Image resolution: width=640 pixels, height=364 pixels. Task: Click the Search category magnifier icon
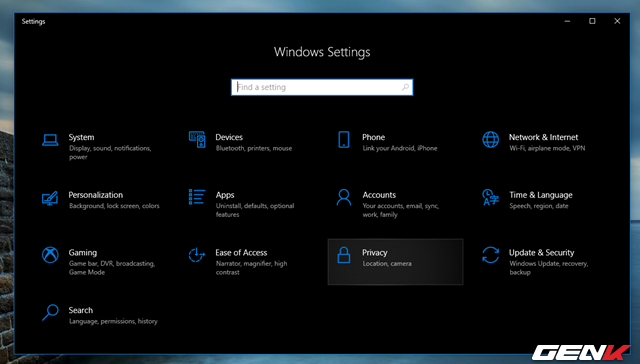click(x=50, y=313)
